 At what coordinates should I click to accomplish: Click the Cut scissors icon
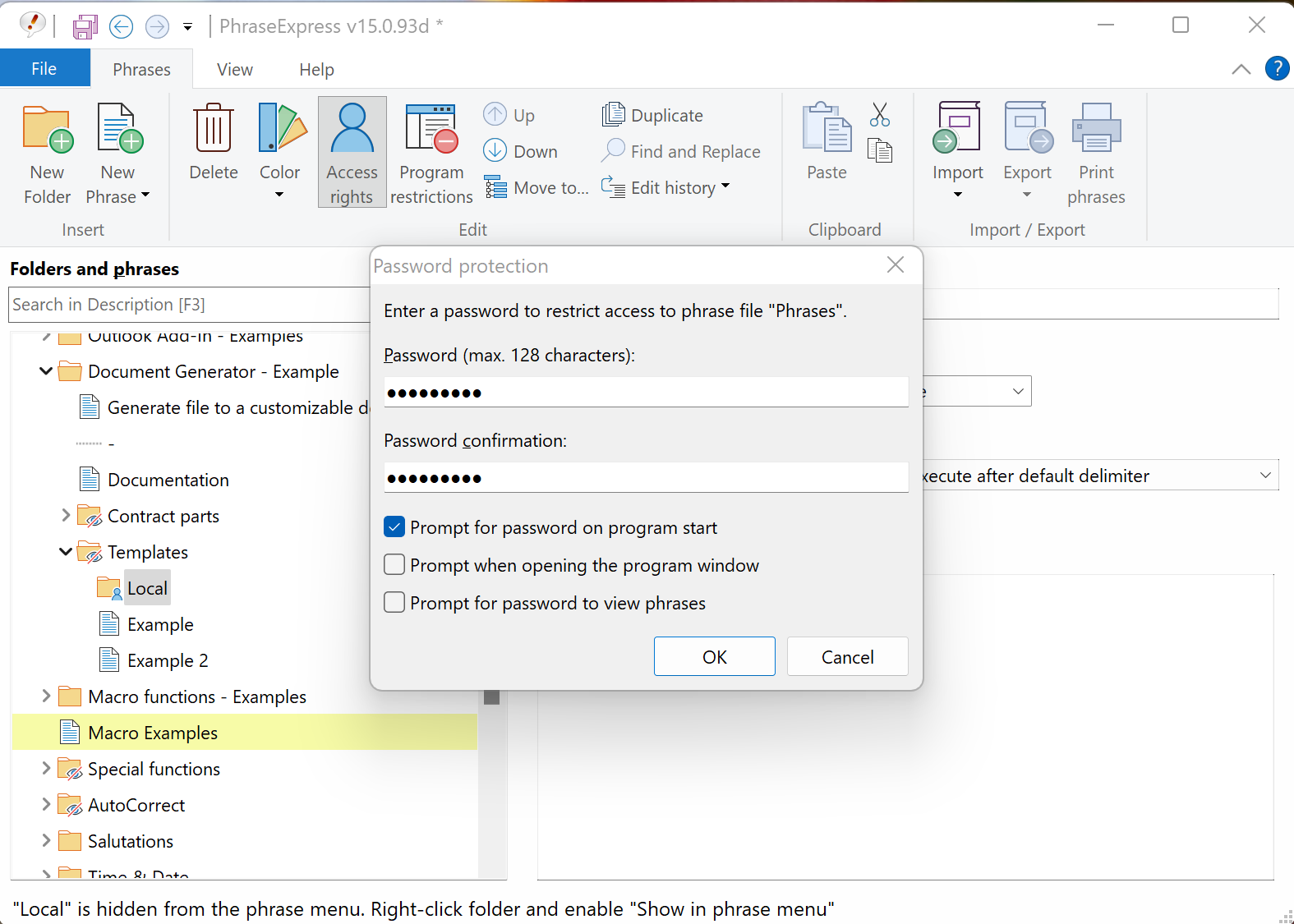pos(880,114)
